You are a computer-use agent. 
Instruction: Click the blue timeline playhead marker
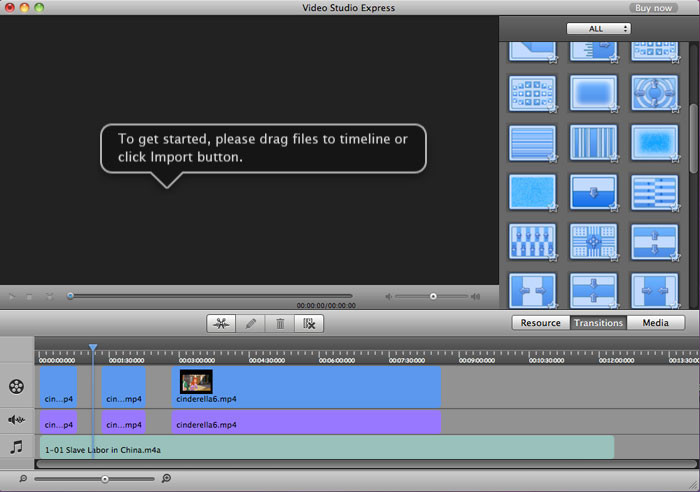93,347
